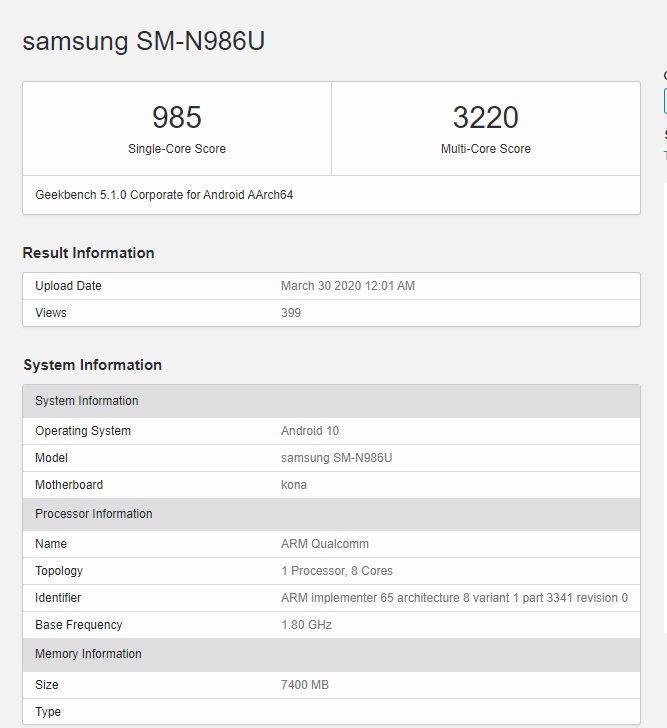Viewport: 667px width, 728px height.
Task: Click the single-core score value 985
Action: (x=177, y=117)
